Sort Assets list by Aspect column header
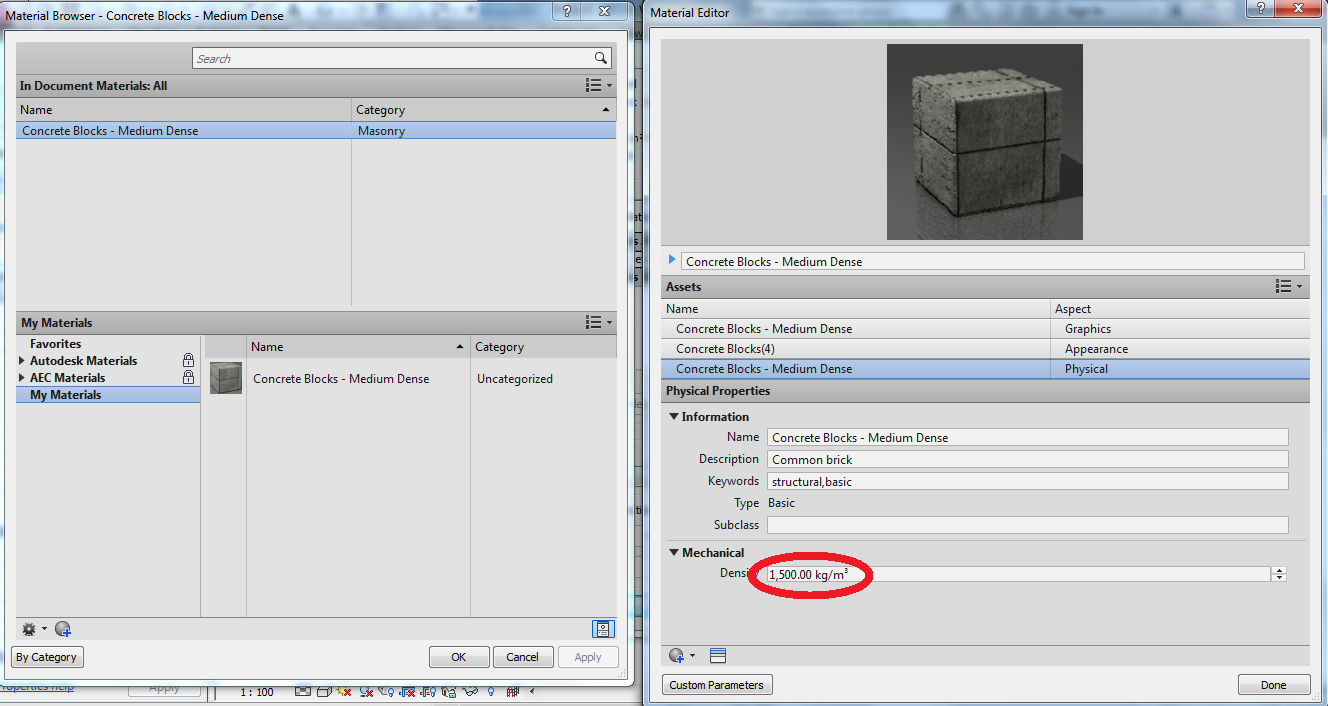The width and height of the screenshot is (1328, 706). click(1180, 309)
